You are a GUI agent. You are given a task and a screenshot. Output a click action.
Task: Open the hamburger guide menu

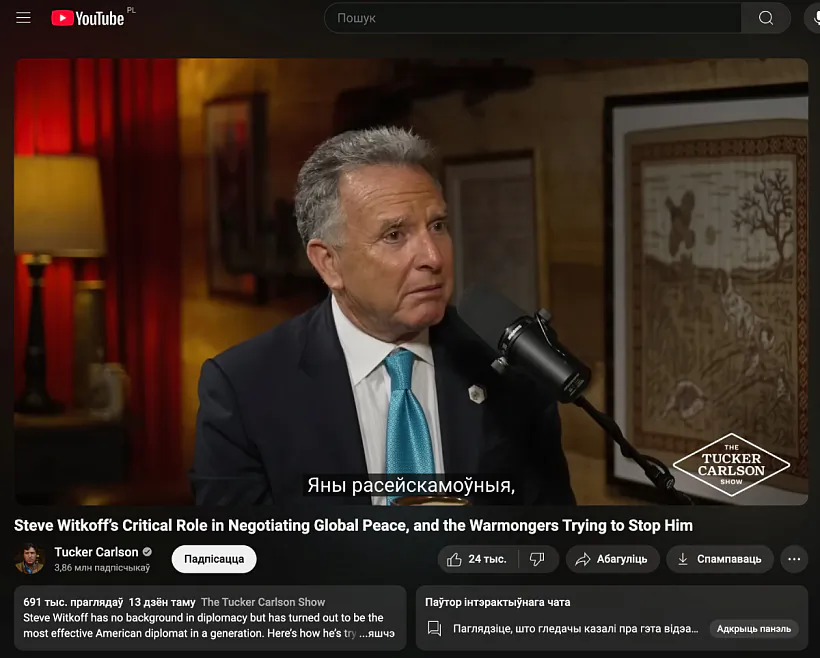coord(24,18)
